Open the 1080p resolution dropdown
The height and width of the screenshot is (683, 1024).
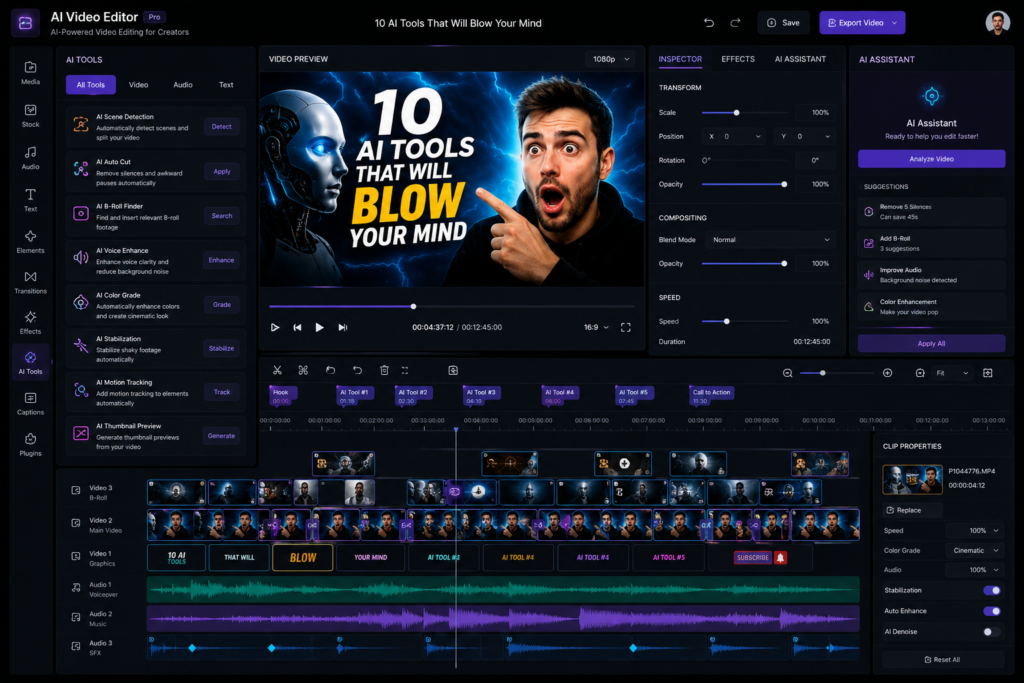pyautogui.click(x=611, y=59)
